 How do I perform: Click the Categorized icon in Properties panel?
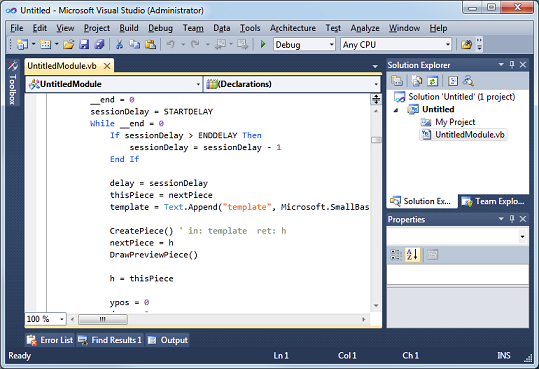click(396, 255)
